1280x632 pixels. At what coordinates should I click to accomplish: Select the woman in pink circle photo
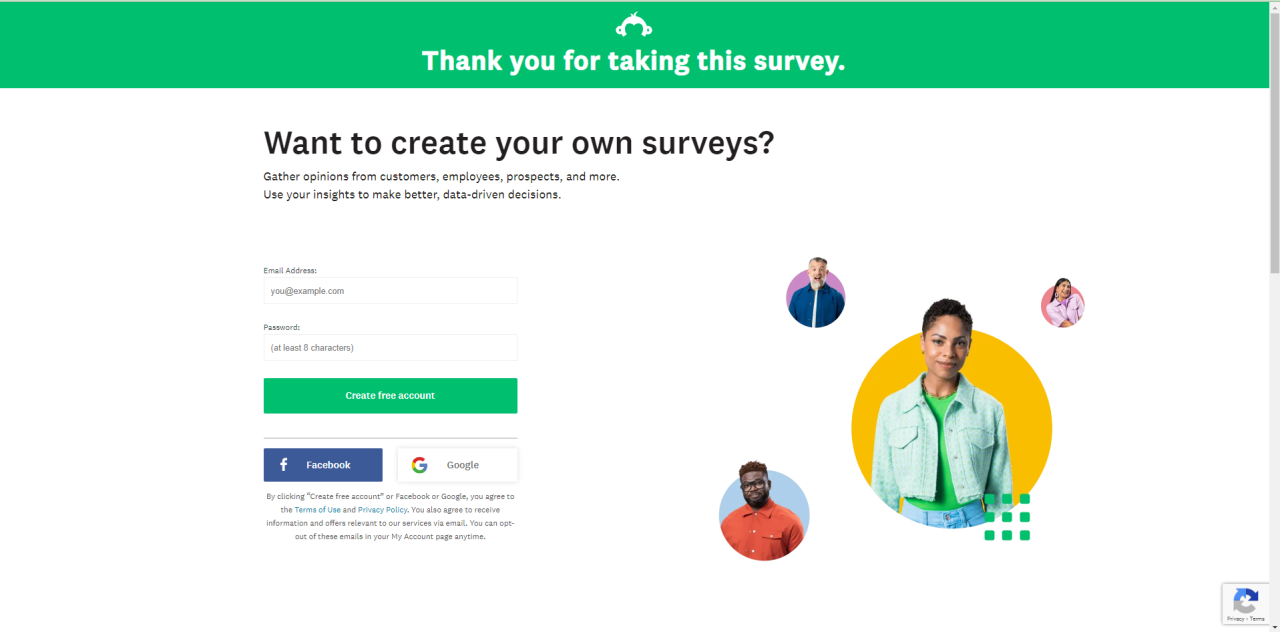pos(1062,303)
